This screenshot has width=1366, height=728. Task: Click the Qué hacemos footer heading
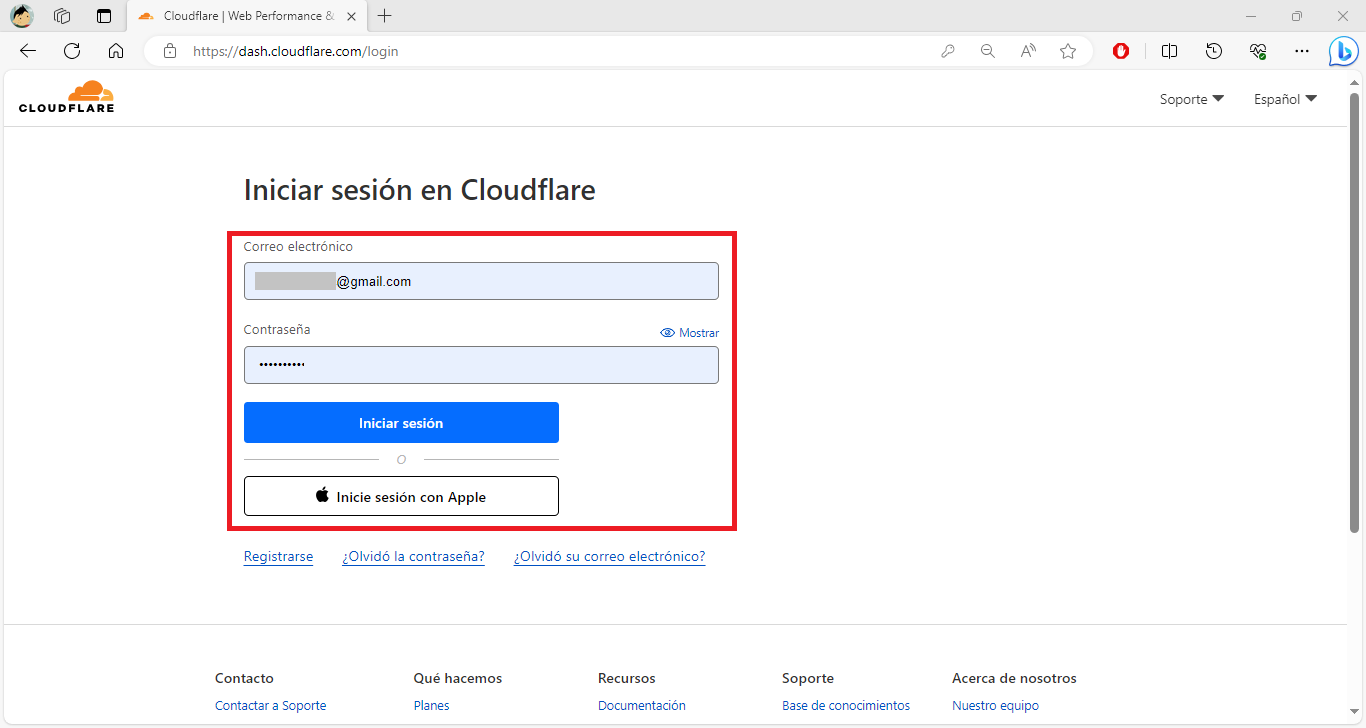[x=457, y=678]
